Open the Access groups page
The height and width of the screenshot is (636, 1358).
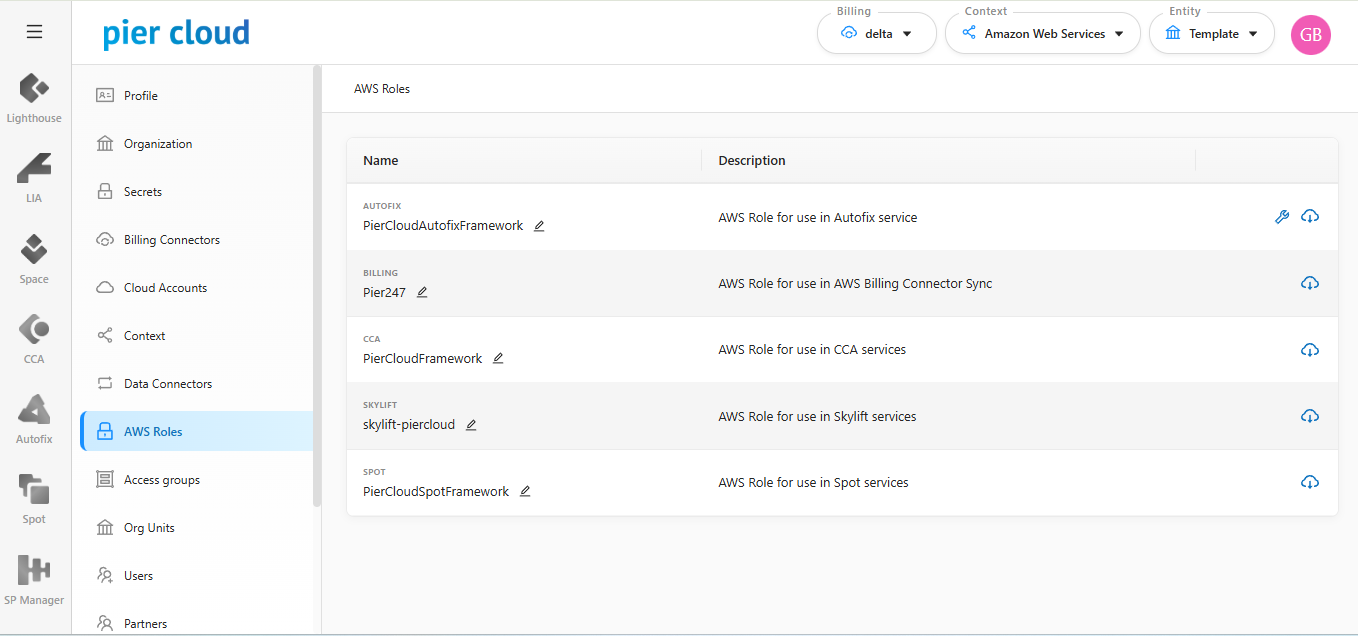click(x=161, y=480)
